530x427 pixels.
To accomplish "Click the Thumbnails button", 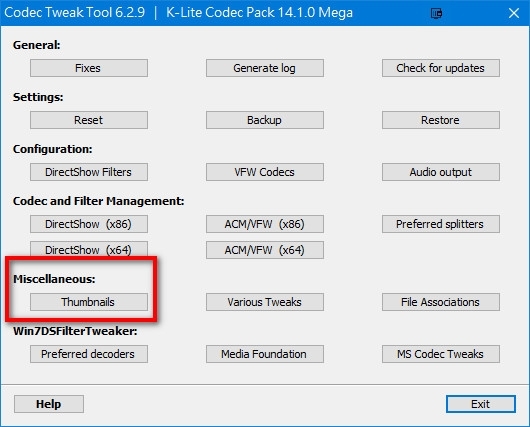I will [89, 302].
